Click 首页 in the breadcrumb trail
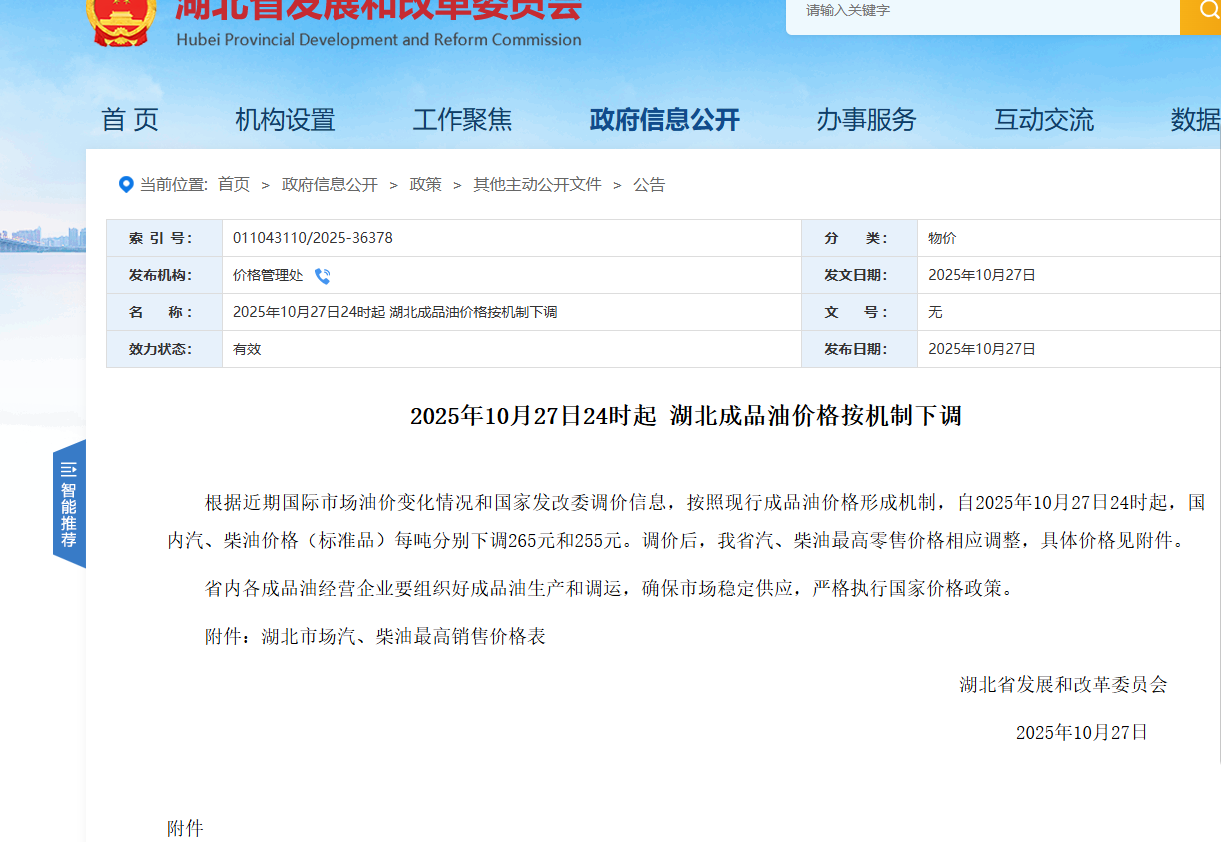Image resolution: width=1221 pixels, height=842 pixels. (x=234, y=184)
